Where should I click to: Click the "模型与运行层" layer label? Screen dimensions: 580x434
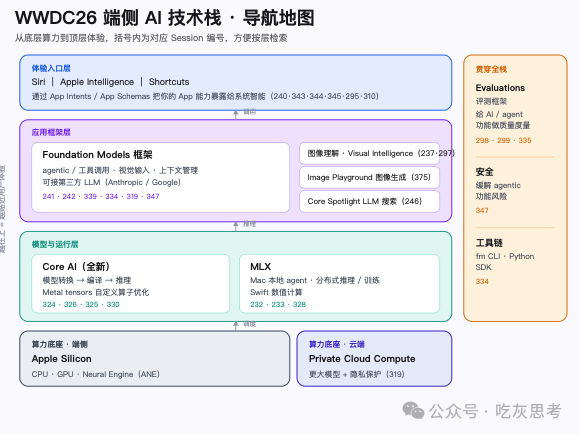(55, 245)
